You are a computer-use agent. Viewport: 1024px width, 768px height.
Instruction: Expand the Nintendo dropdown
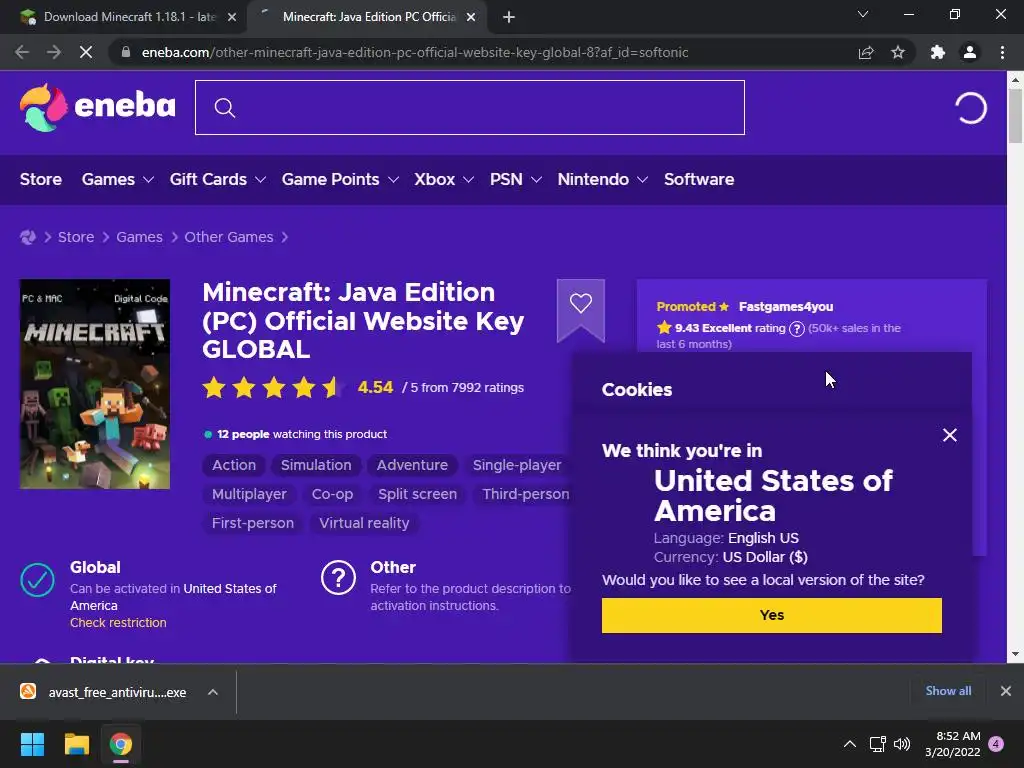click(643, 180)
